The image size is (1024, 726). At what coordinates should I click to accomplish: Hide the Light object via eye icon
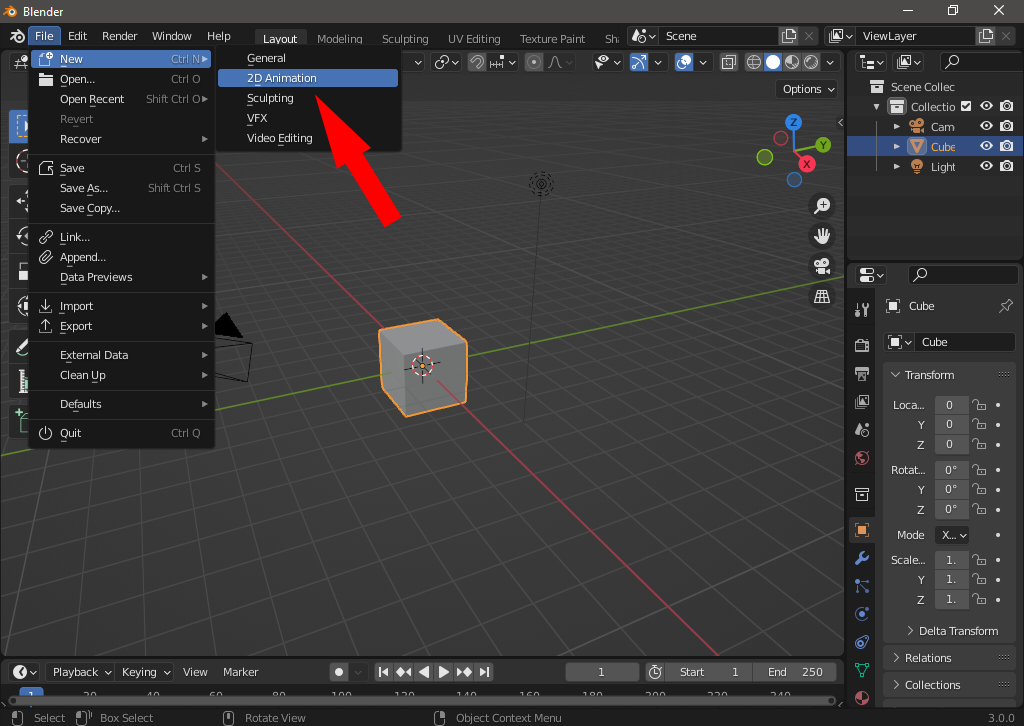(986, 167)
